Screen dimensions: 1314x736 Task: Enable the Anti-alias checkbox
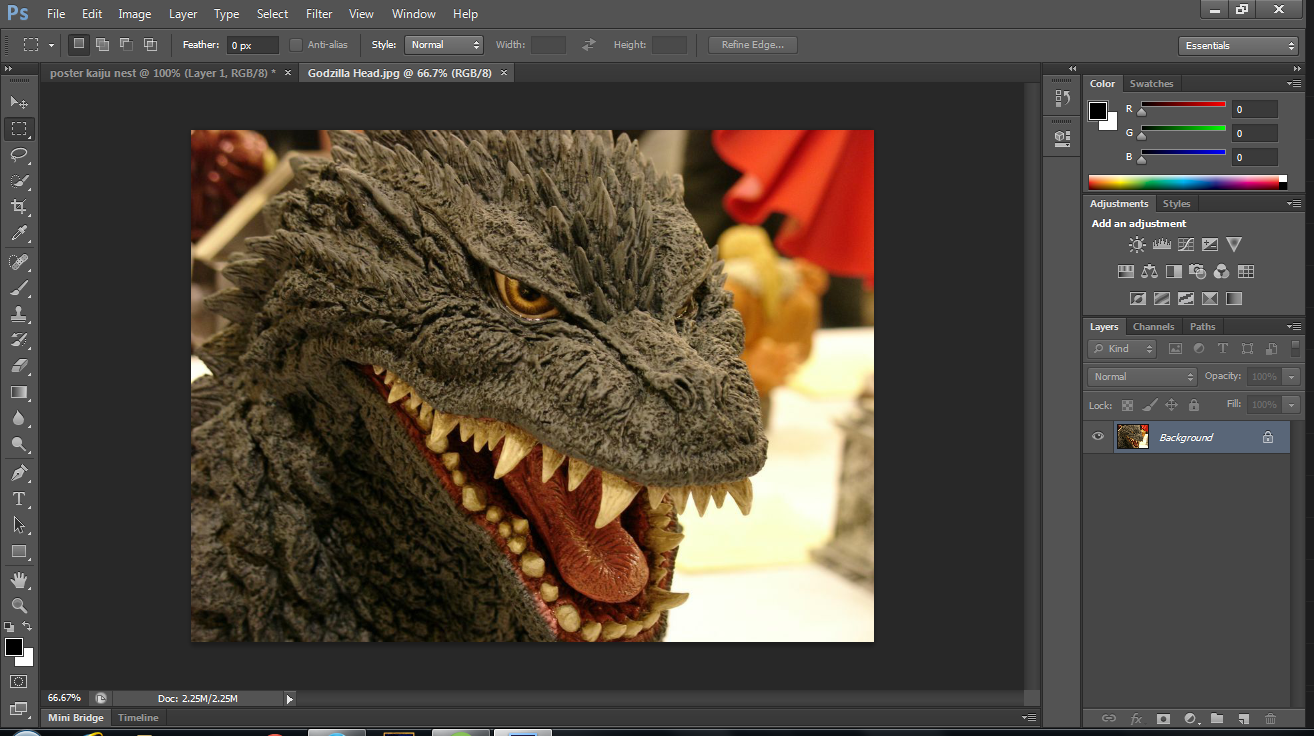(x=296, y=45)
